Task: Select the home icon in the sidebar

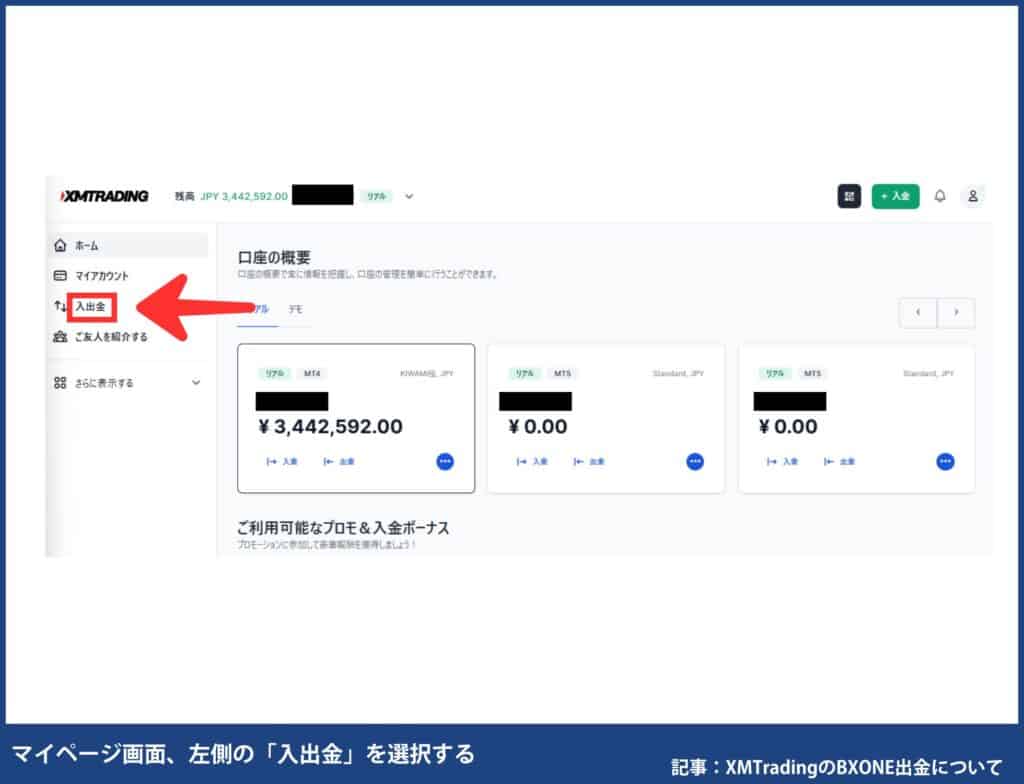Action: [61, 245]
